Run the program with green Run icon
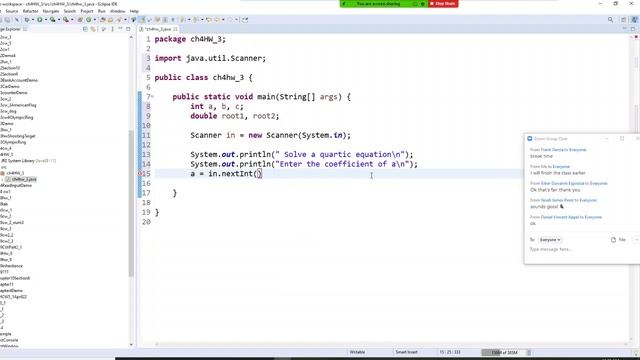 coord(40,20)
